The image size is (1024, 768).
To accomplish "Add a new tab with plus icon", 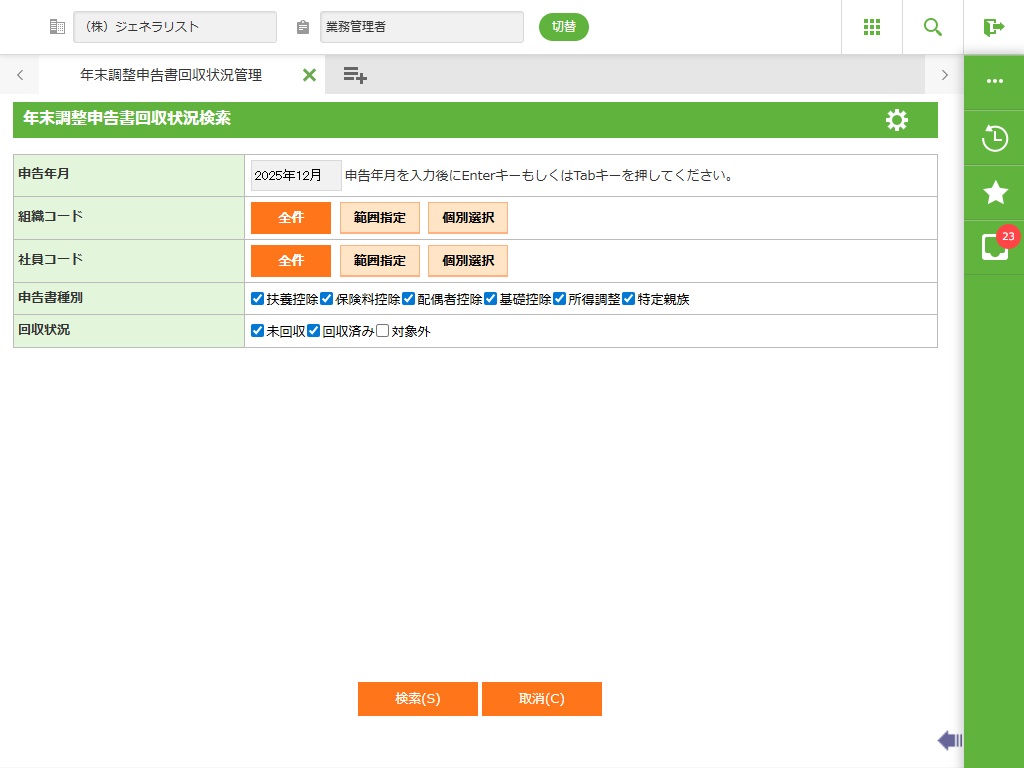I will pyautogui.click(x=355, y=75).
